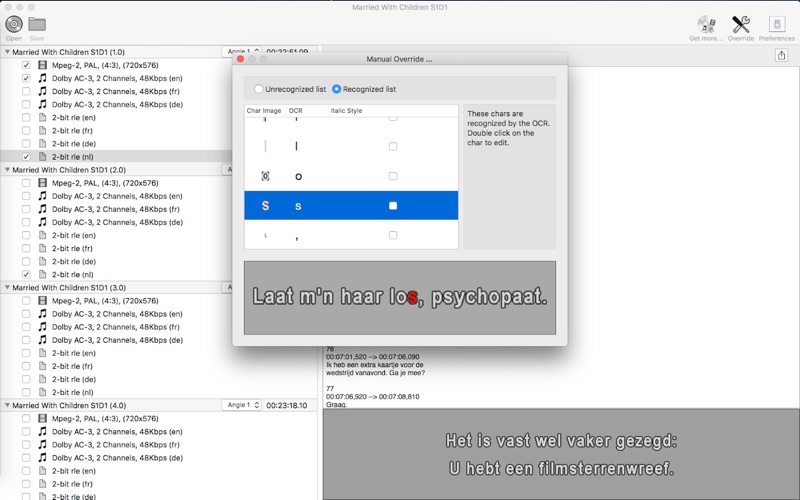Uncheck 2-bit rle (nl) in title 2.0
The height and width of the screenshot is (500, 800).
click(x=26, y=274)
